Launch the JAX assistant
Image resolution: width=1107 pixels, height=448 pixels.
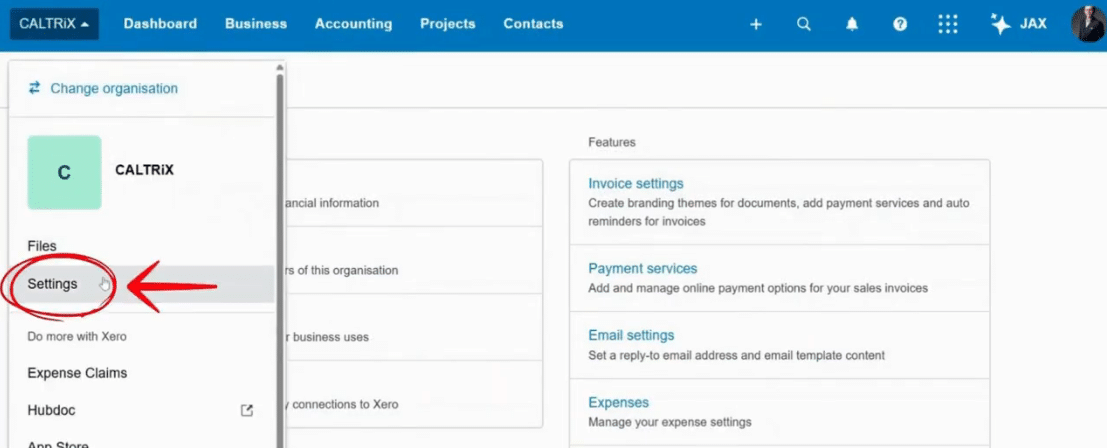[1018, 24]
